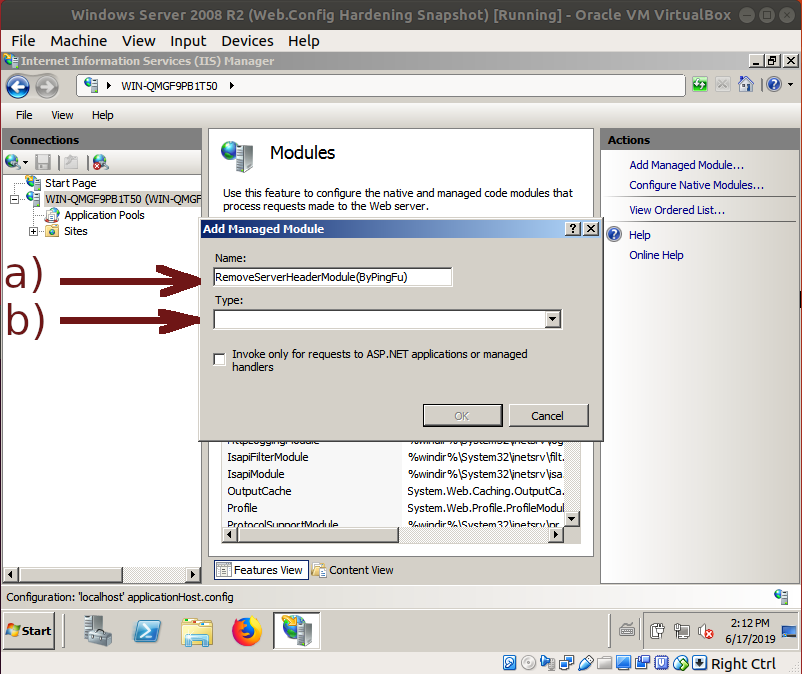Collapse the WIN-QMGF9PB1T50 server node
The height and width of the screenshot is (674, 802).
click(x=14, y=199)
